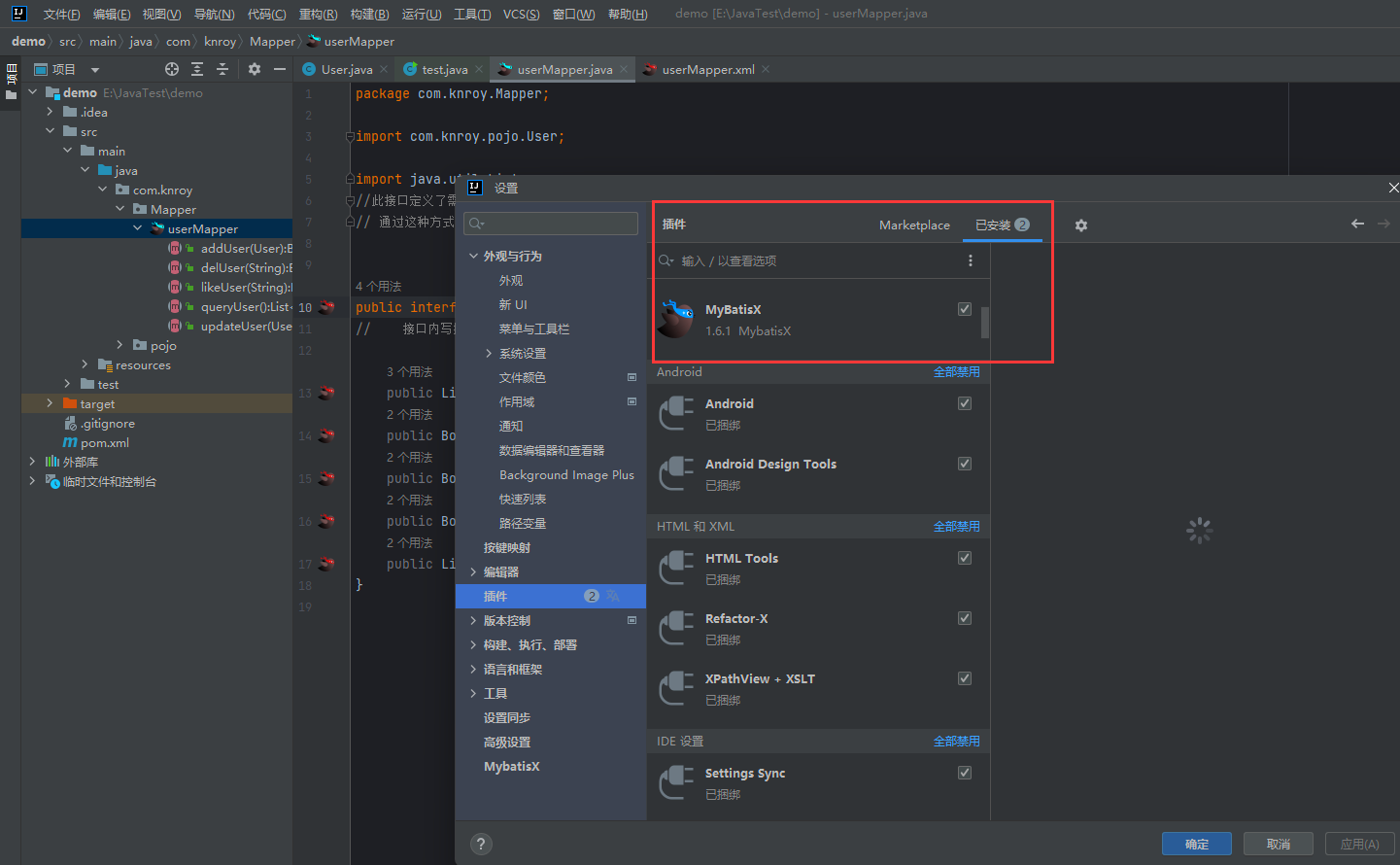
Task: Click the MyBatis bird icon on line 10
Action: (326, 307)
